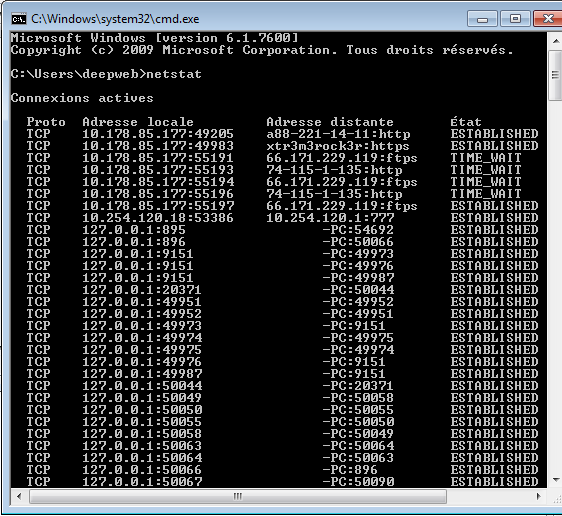This screenshot has height=516, width=562.
Task: Click remote address -PC:49973
Action: tap(358, 254)
